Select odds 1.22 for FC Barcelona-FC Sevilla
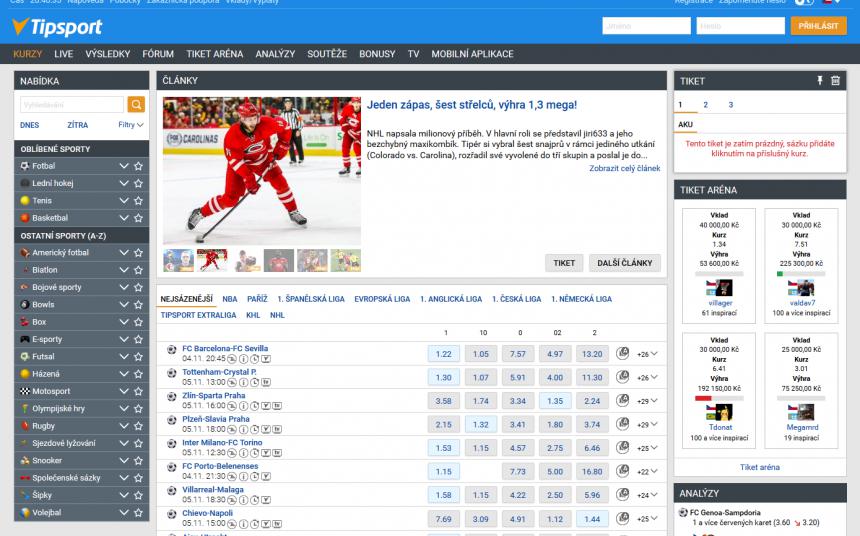This screenshot has height=536, width=860. click(x=443, y=354)
